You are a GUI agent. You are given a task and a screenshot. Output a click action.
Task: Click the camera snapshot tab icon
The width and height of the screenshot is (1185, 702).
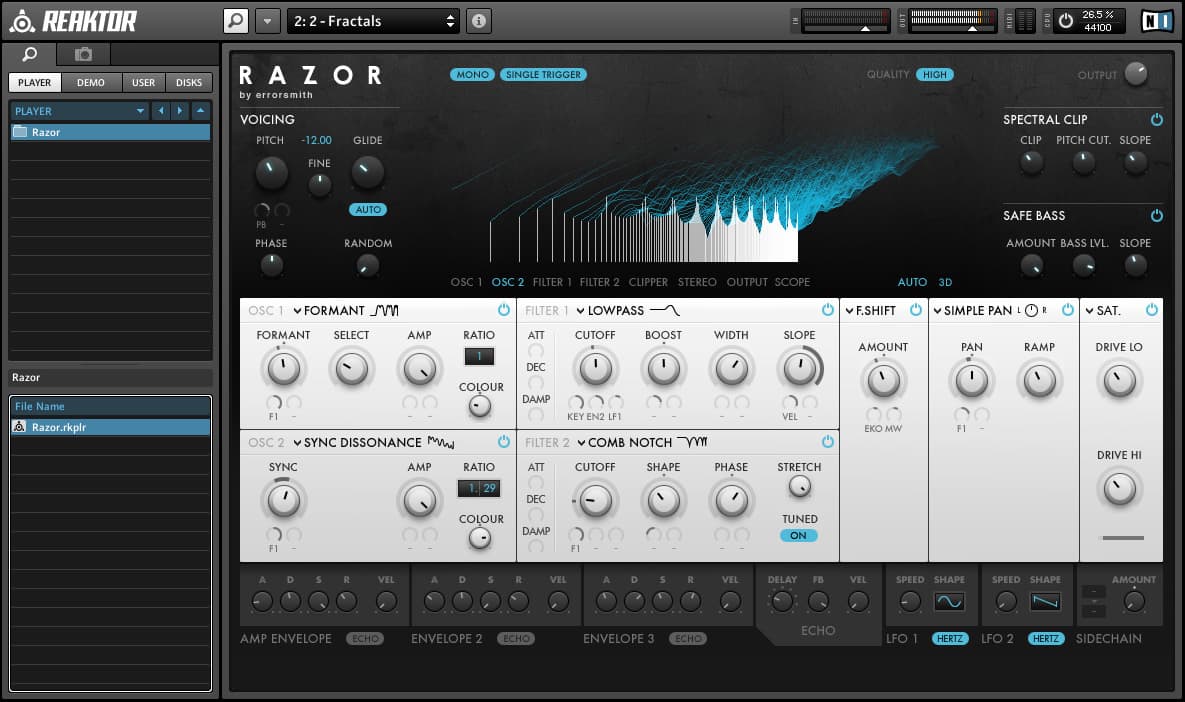click(83, 54)
